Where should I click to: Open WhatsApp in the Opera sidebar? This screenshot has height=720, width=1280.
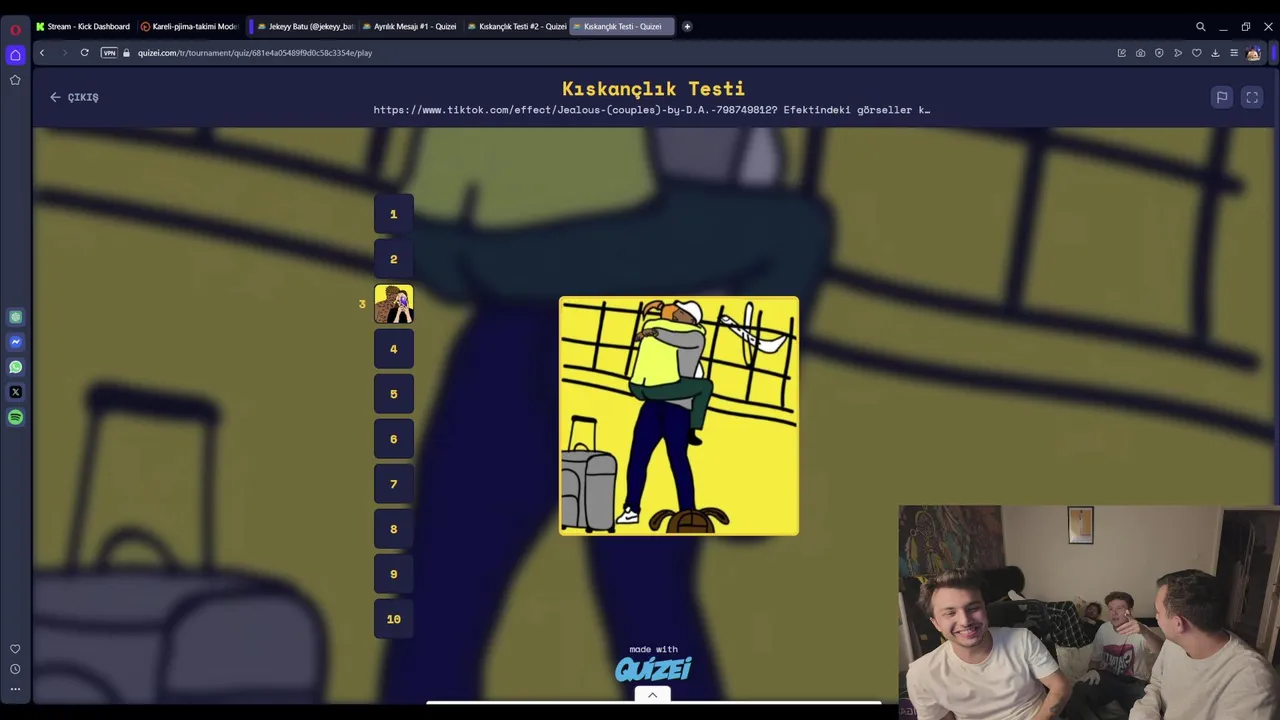click(x=15, y=367)
